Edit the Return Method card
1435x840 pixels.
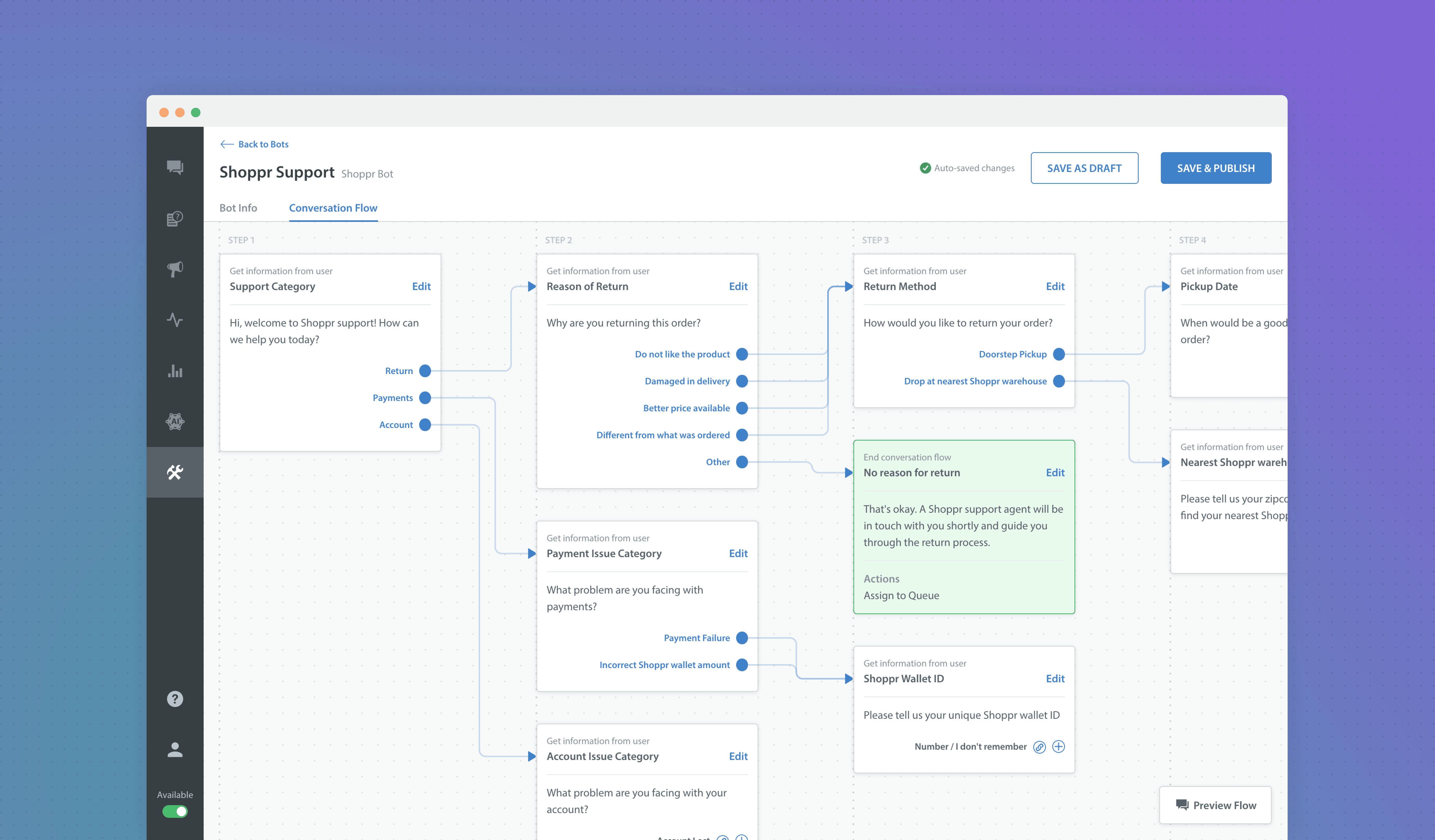[x=1055, y=286]
